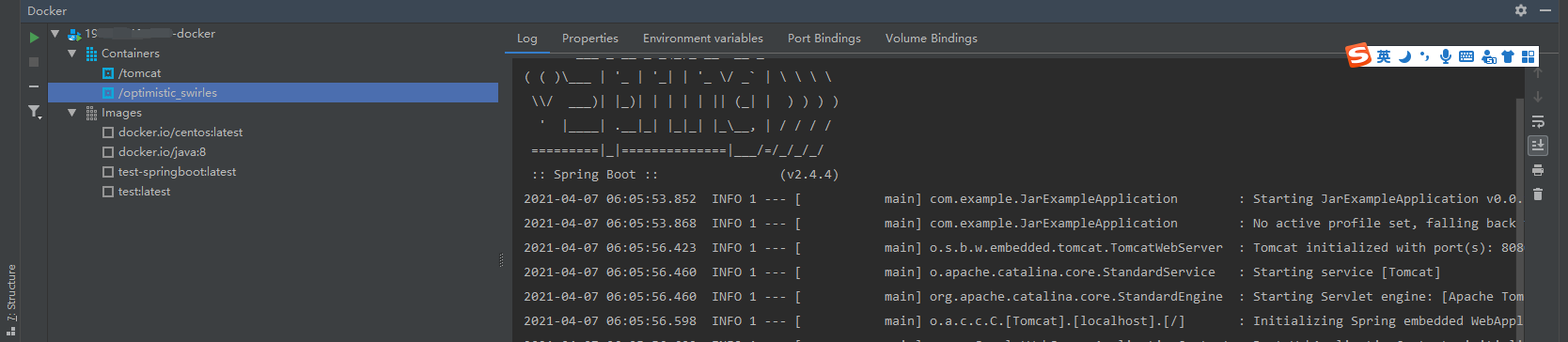Click the ':: Spring Boot ::' banner text

tap(594, 175)
